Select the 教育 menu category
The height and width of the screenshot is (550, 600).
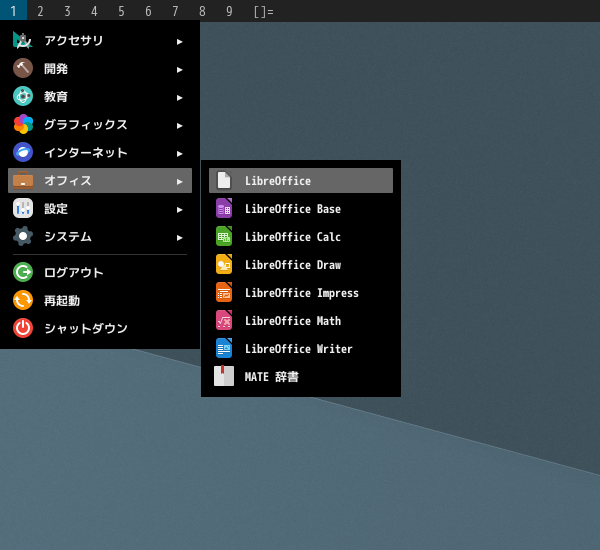tap(56, 97)
